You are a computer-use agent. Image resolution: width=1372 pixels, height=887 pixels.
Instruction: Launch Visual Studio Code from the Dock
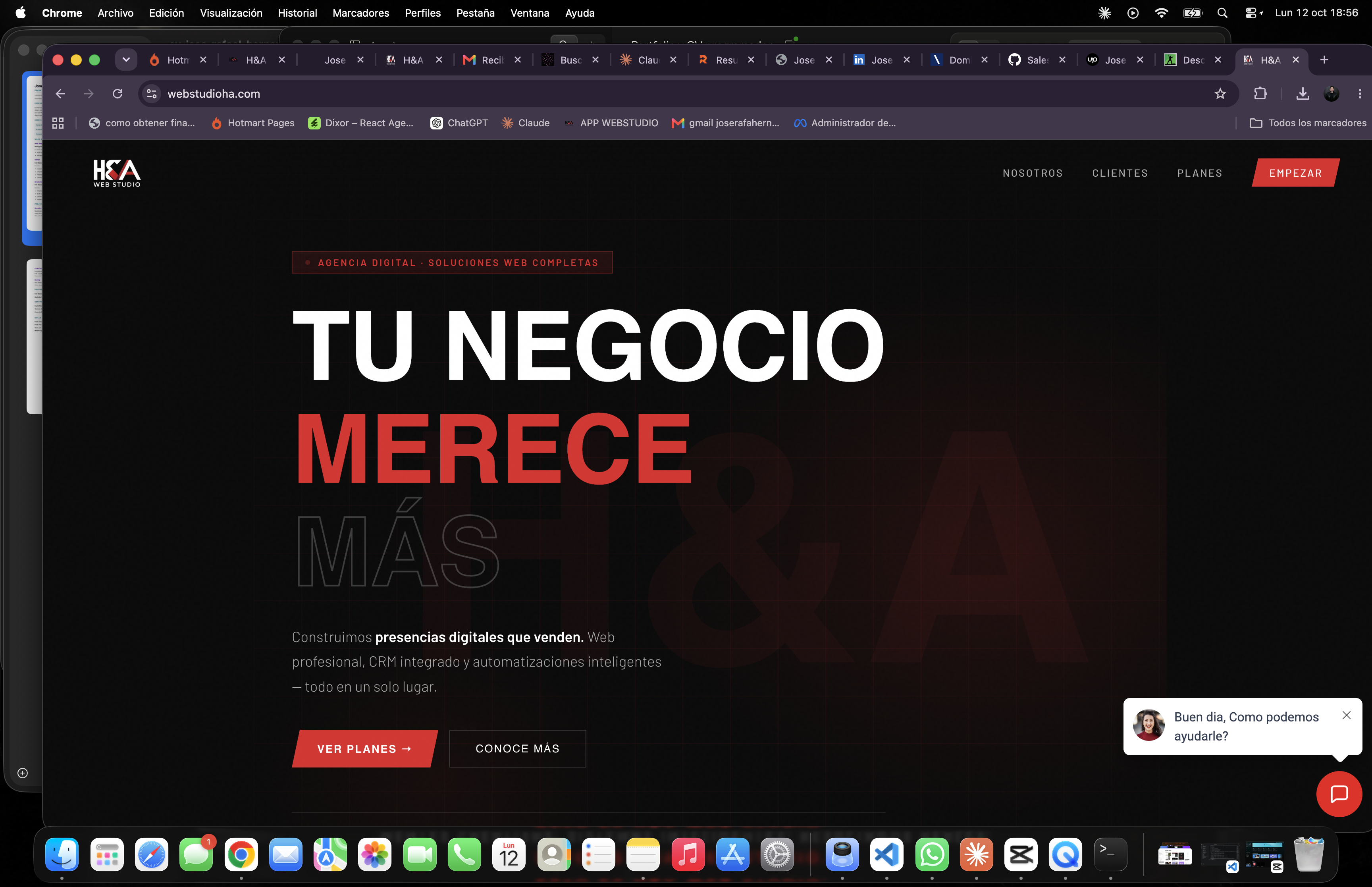(x=886, y=854)
